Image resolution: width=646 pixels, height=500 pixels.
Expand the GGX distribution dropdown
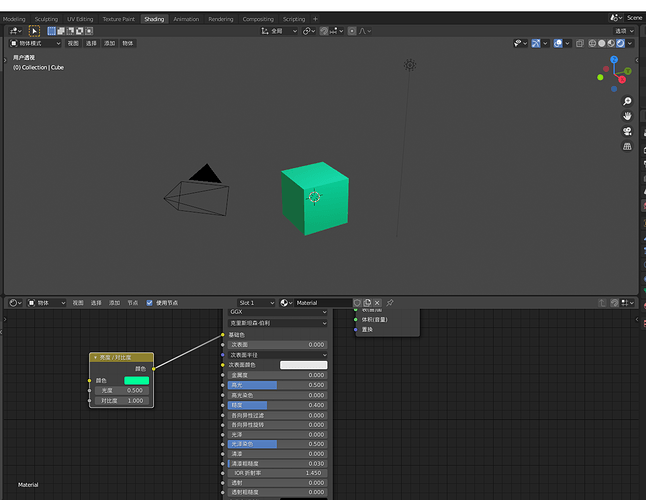point(278,312)
